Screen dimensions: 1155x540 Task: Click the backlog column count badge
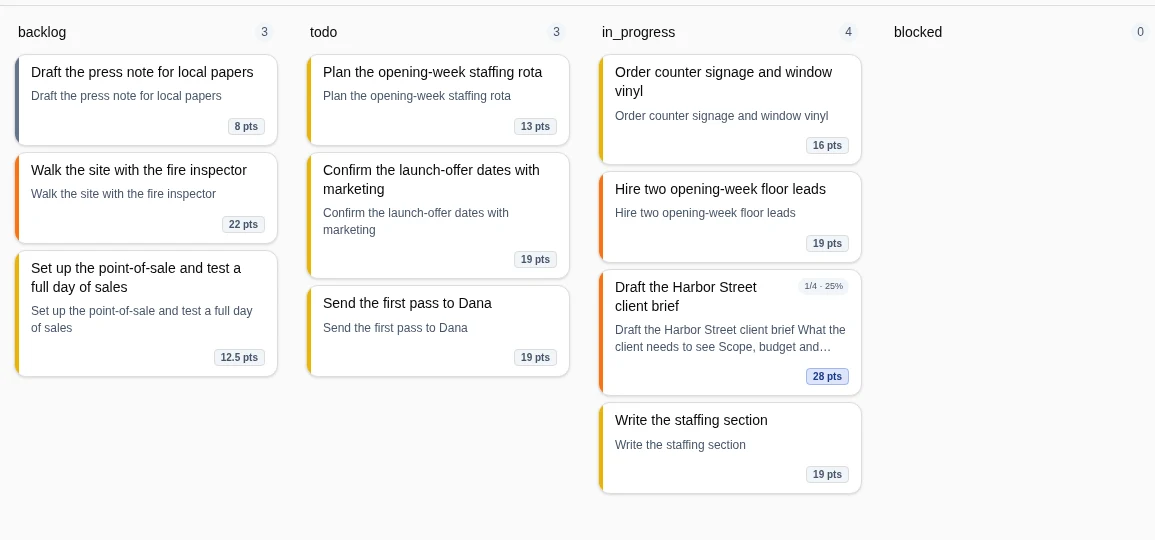(x=264, y=32)
